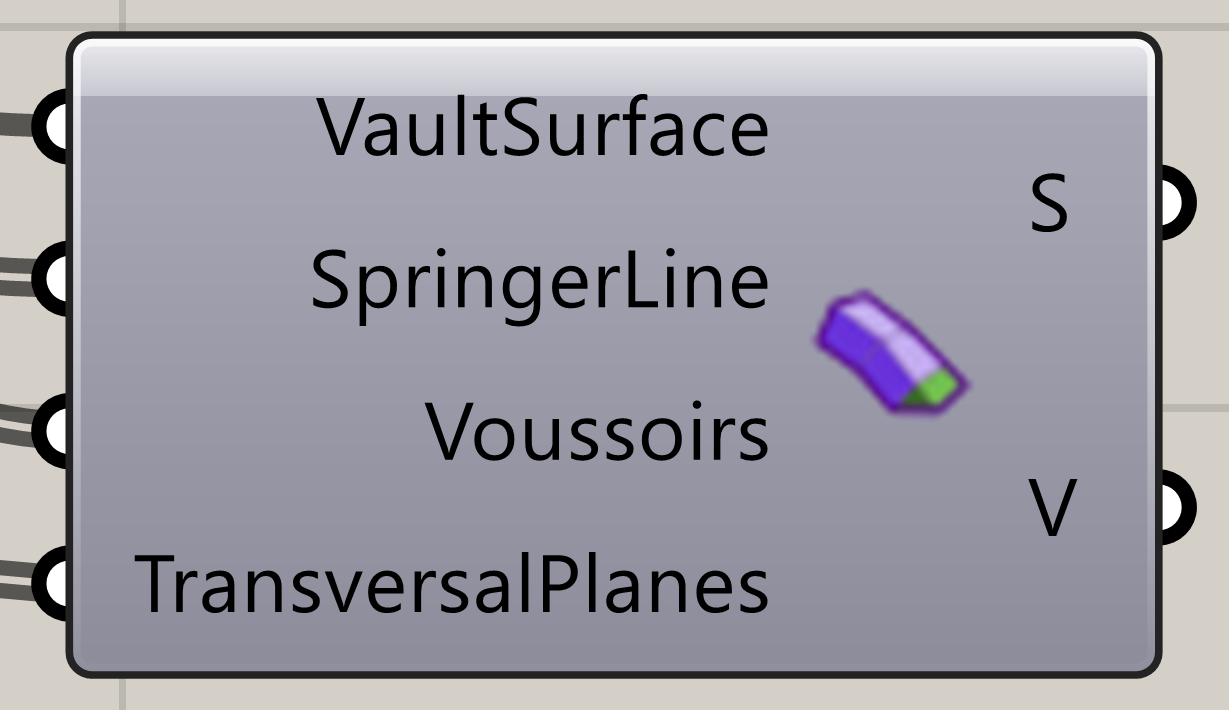Select the VaultSurface input parameter label
This screenshot has width=1229, height=710.
click(543, 130)
